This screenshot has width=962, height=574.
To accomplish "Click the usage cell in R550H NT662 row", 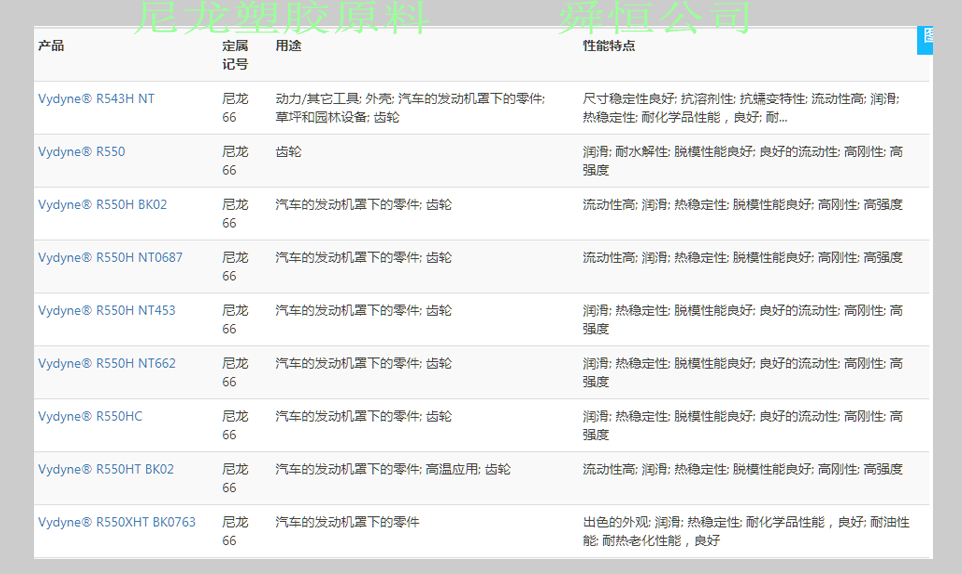I will pyautogui.click(x=363, y=363).
